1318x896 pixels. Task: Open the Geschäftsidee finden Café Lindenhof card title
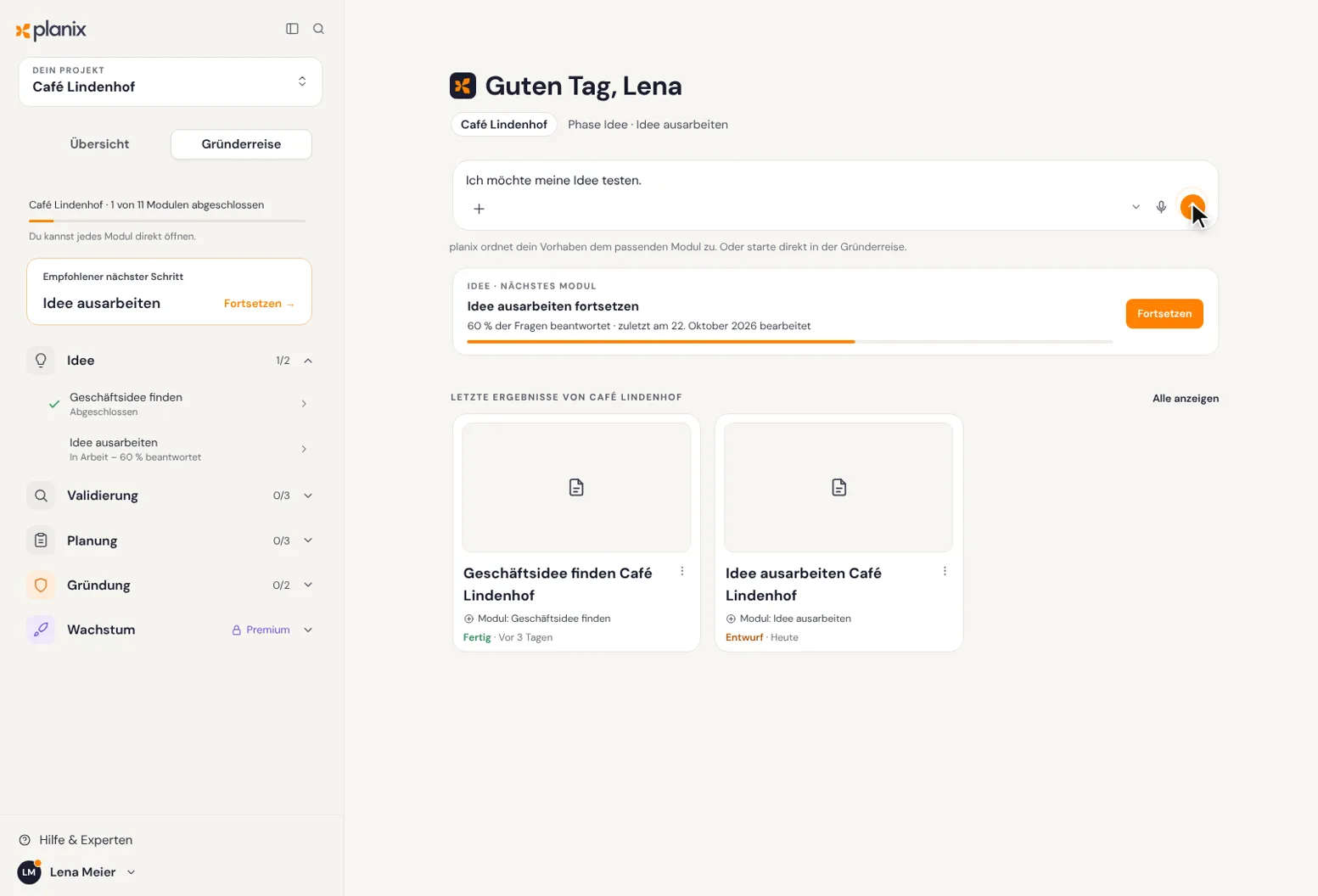pyautogui.click(x=558, y=585)
